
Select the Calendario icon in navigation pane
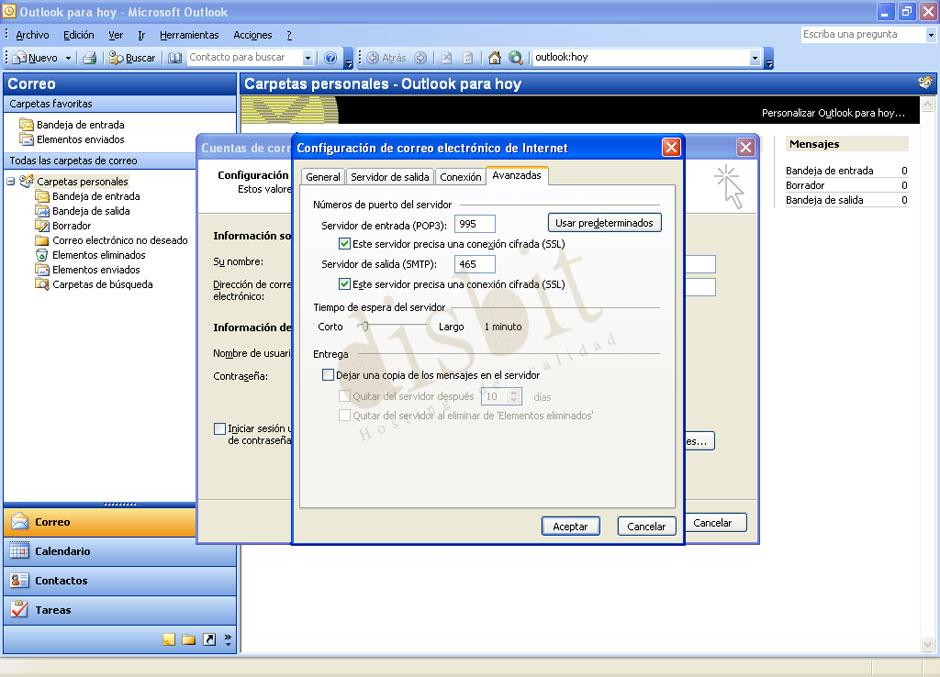click(22, 551)
